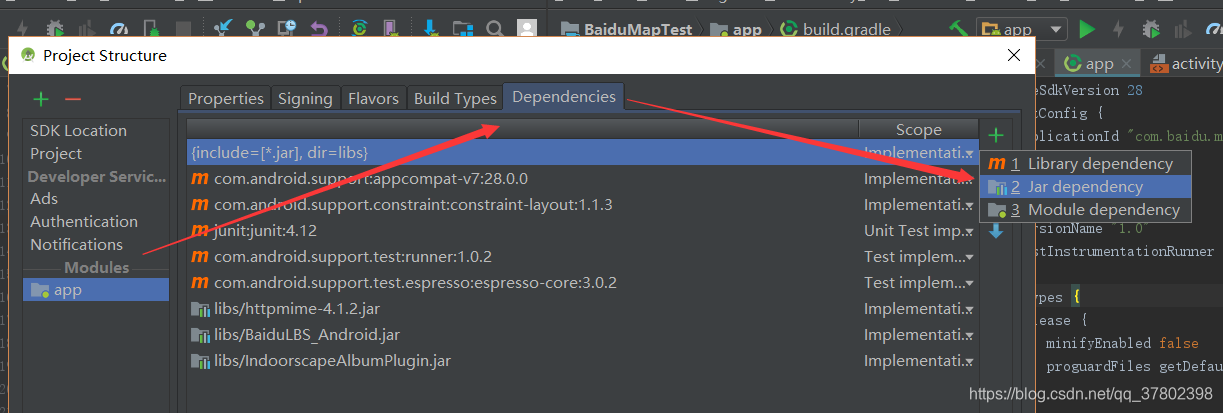Click the Apply Changes lightning icon in toolbar
The height and width of the screenshot is (413, 1223).
(22, 29)
